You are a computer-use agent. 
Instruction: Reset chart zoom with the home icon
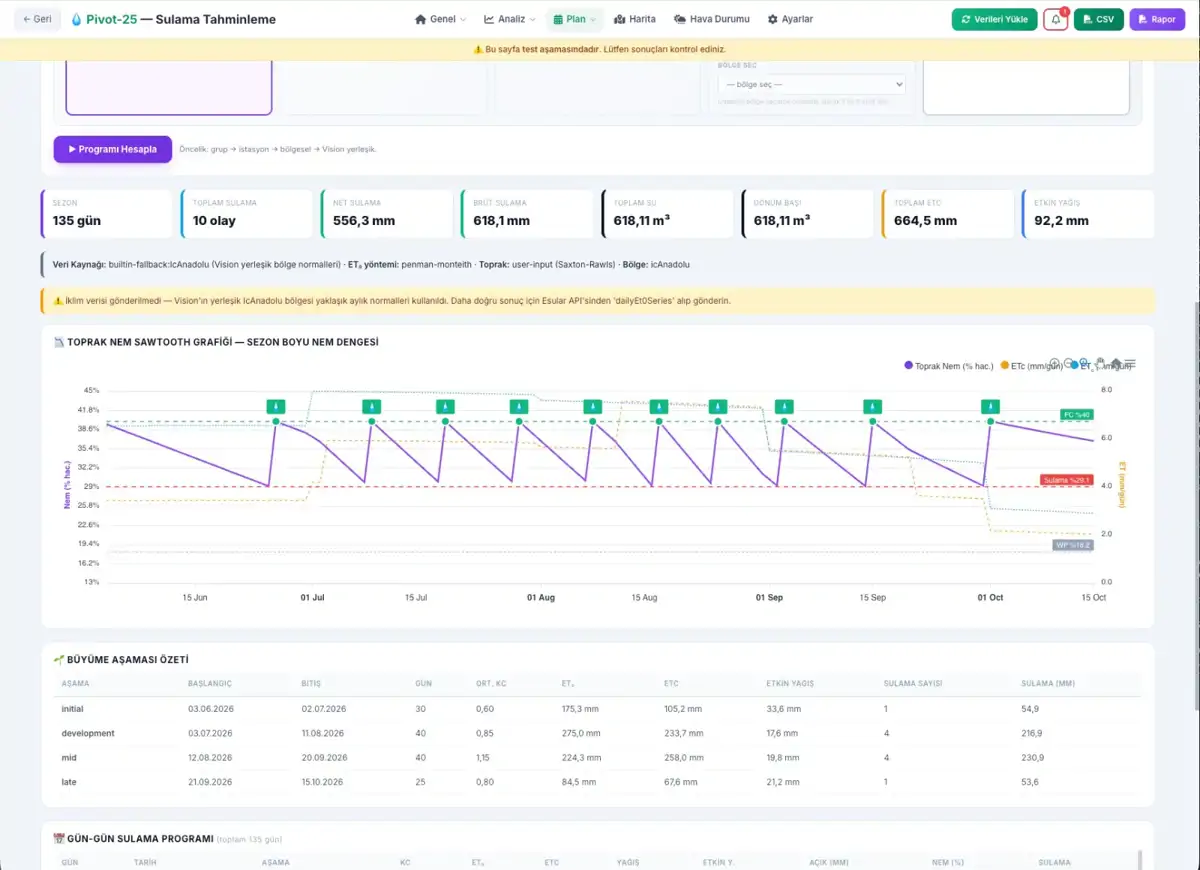1115,363
